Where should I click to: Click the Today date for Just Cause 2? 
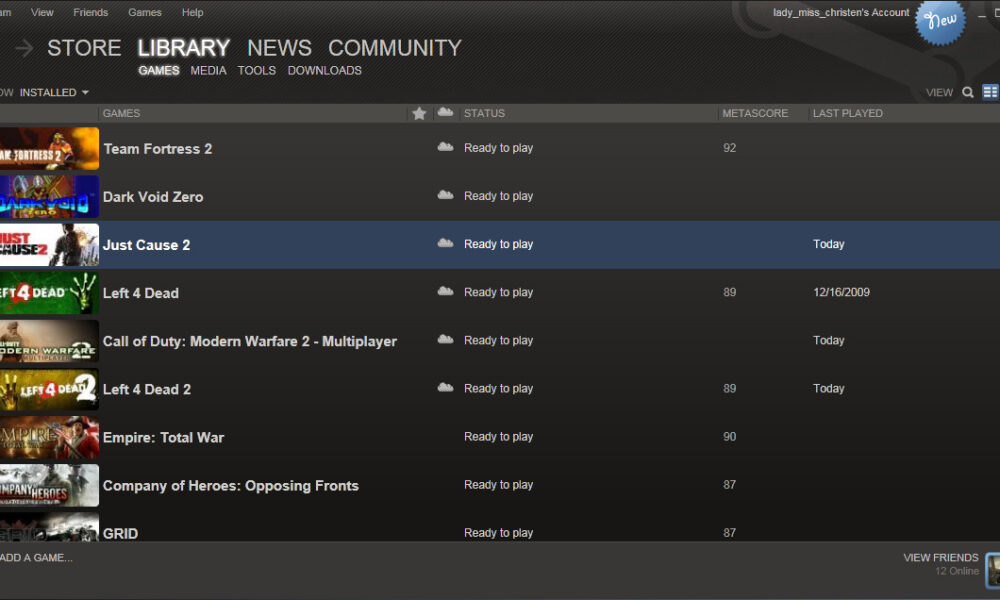click(828, 244)
